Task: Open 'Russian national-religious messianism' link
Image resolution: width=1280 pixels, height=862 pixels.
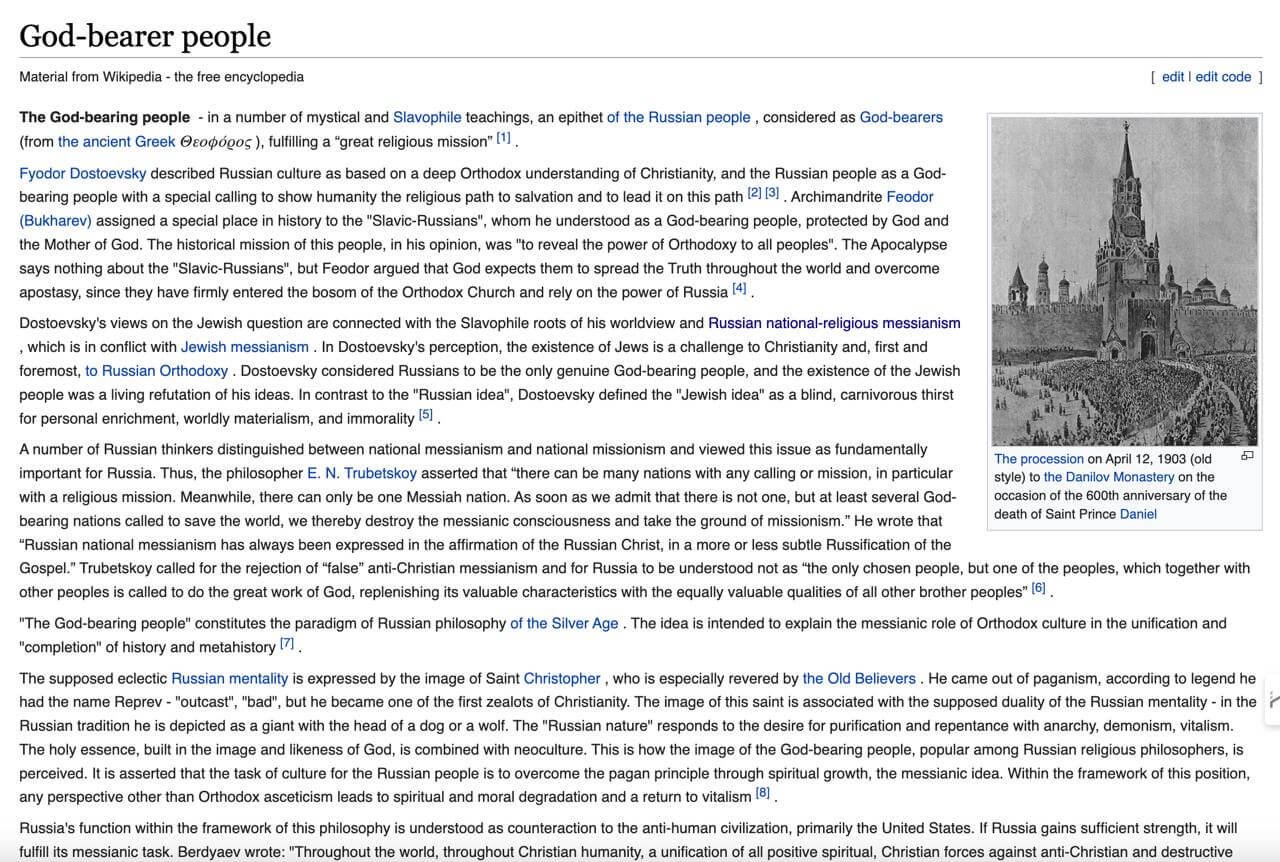Action: coord(834,323)
